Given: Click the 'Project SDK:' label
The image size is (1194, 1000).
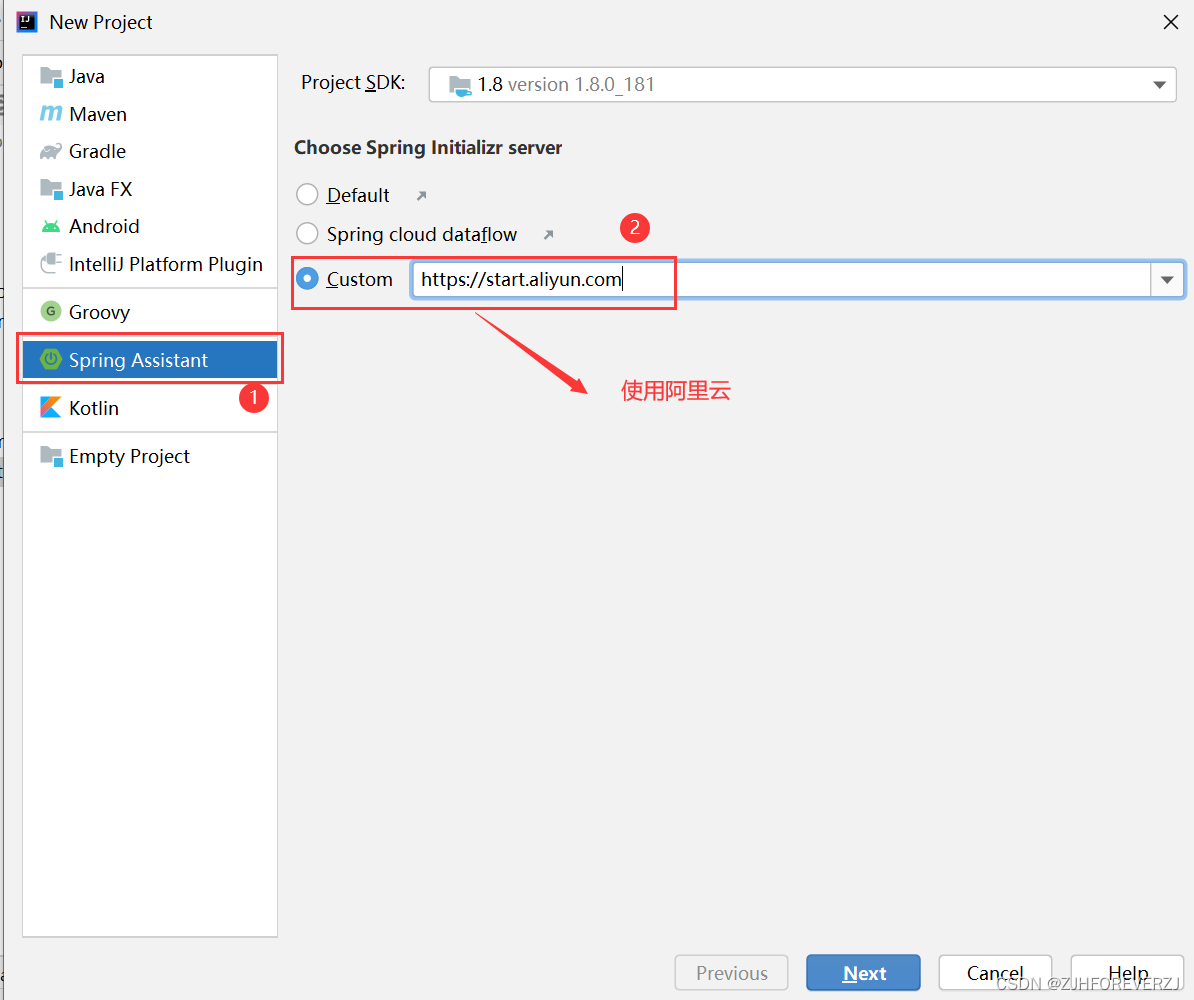Looking at the screenshot, I should click(353, 82).
